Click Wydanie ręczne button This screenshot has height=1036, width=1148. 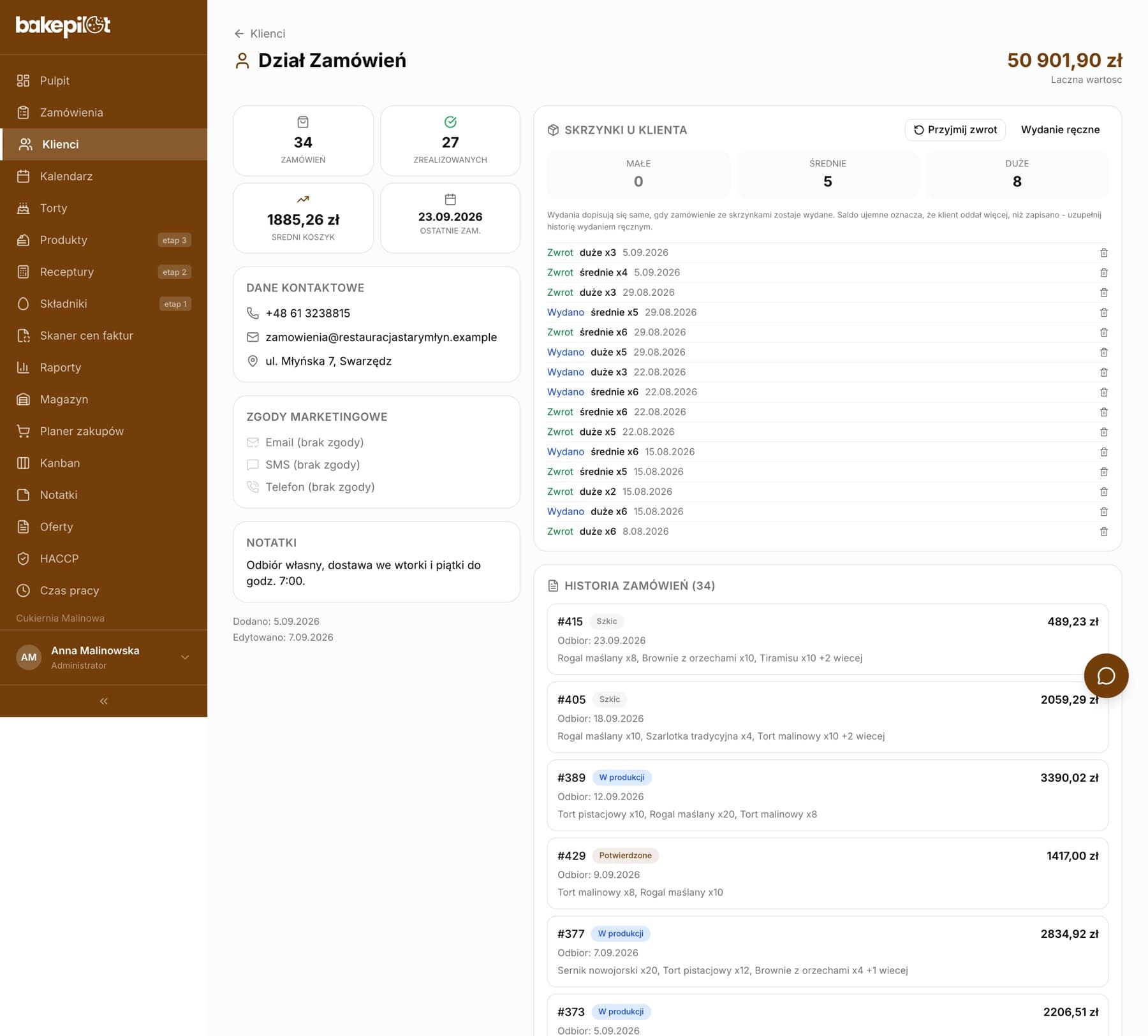point(1060,129)
